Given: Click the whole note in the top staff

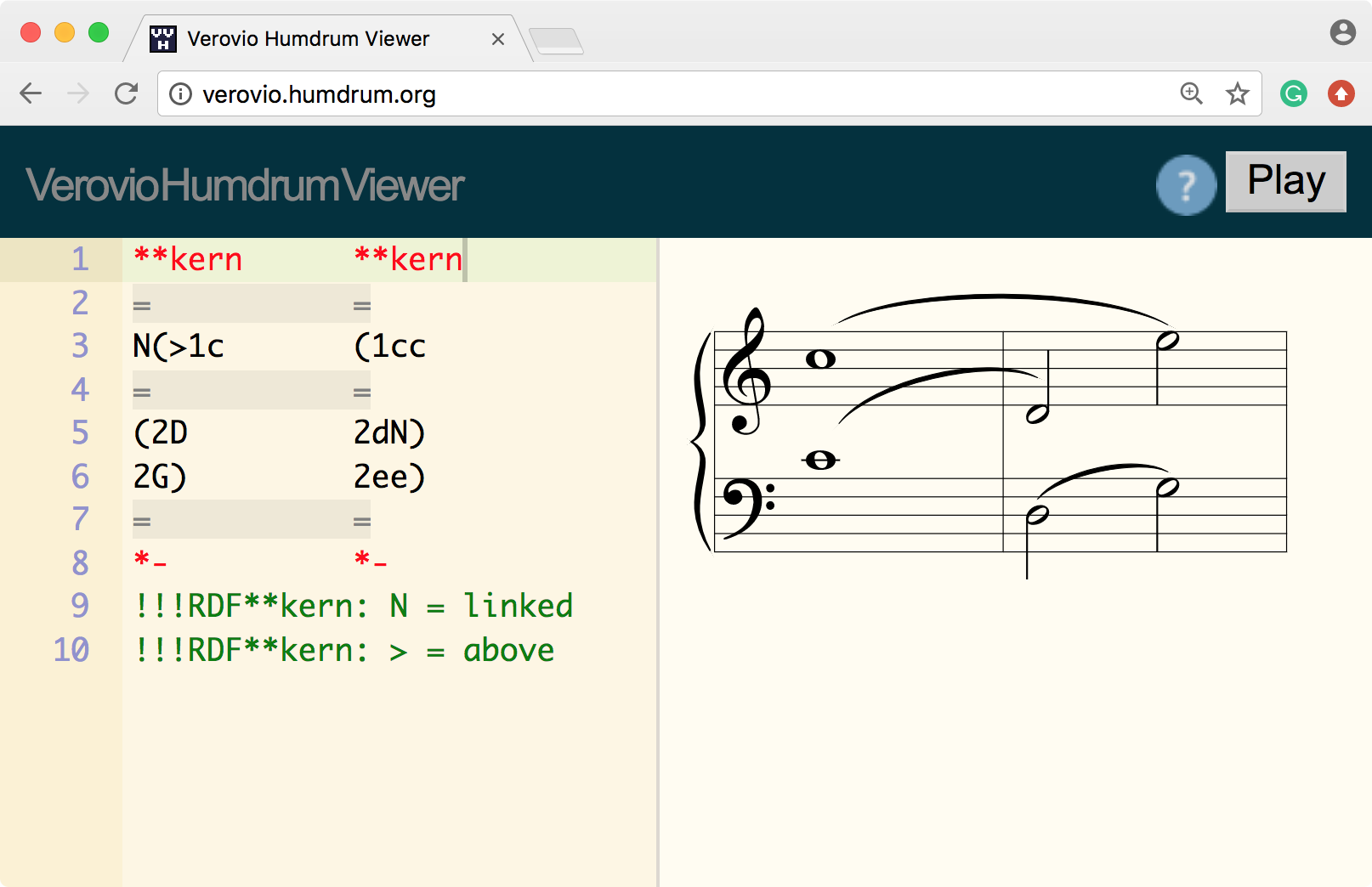Looking at the screenshot, I should coord(820,358).
